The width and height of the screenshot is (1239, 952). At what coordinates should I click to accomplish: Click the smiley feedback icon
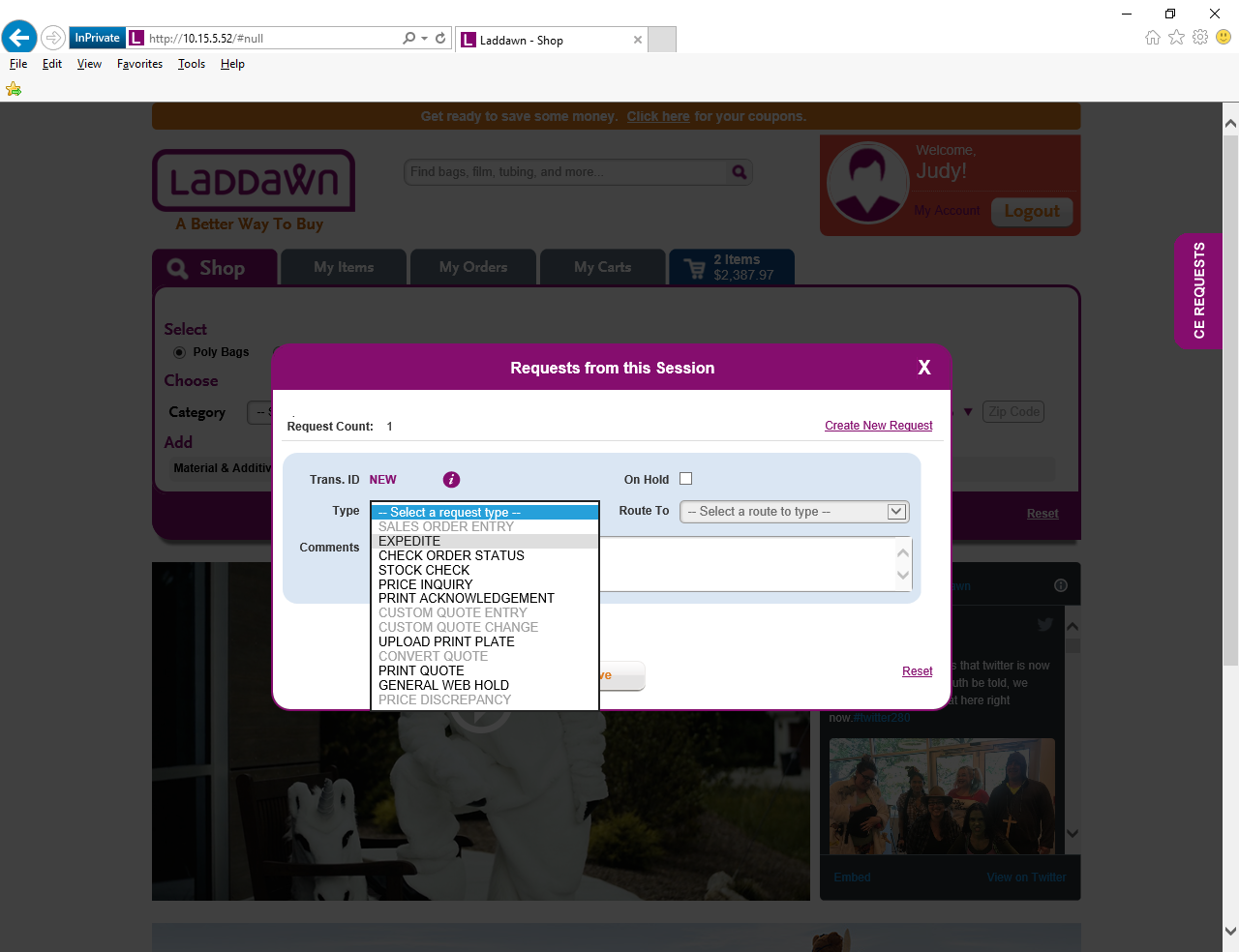1224,37
